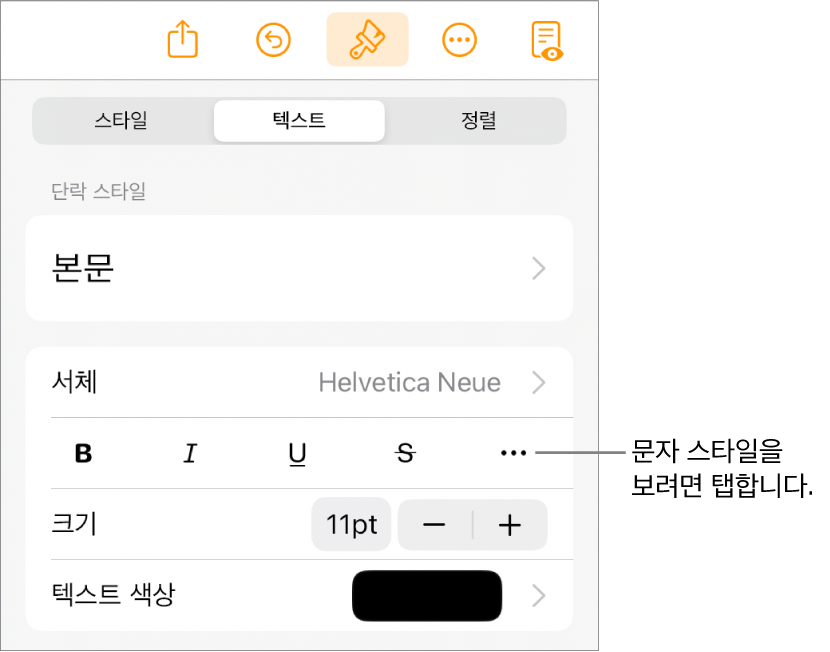Expand the chevron beside 본문

pos(539,268)
